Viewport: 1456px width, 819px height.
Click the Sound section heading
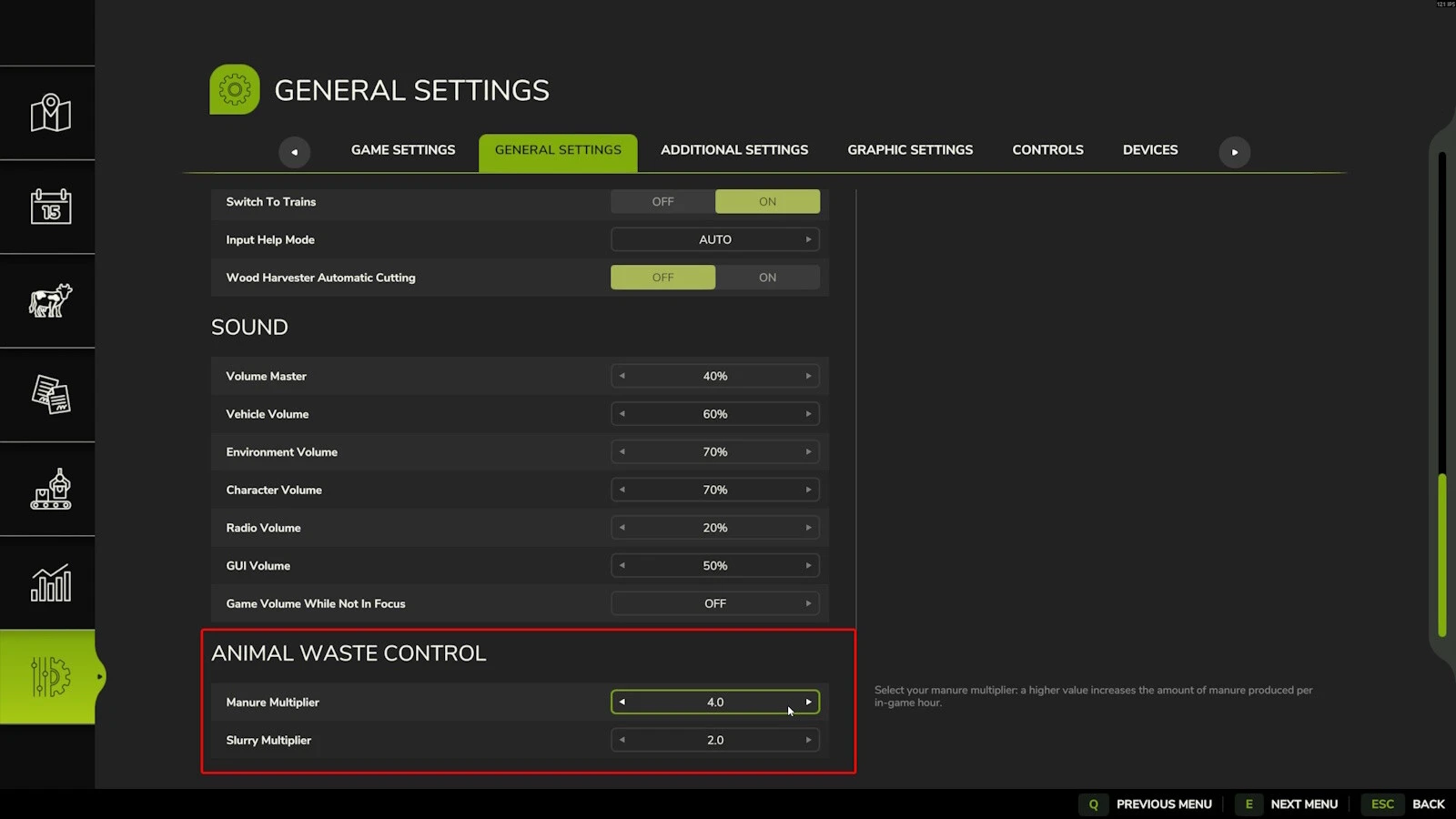[249, 328]
